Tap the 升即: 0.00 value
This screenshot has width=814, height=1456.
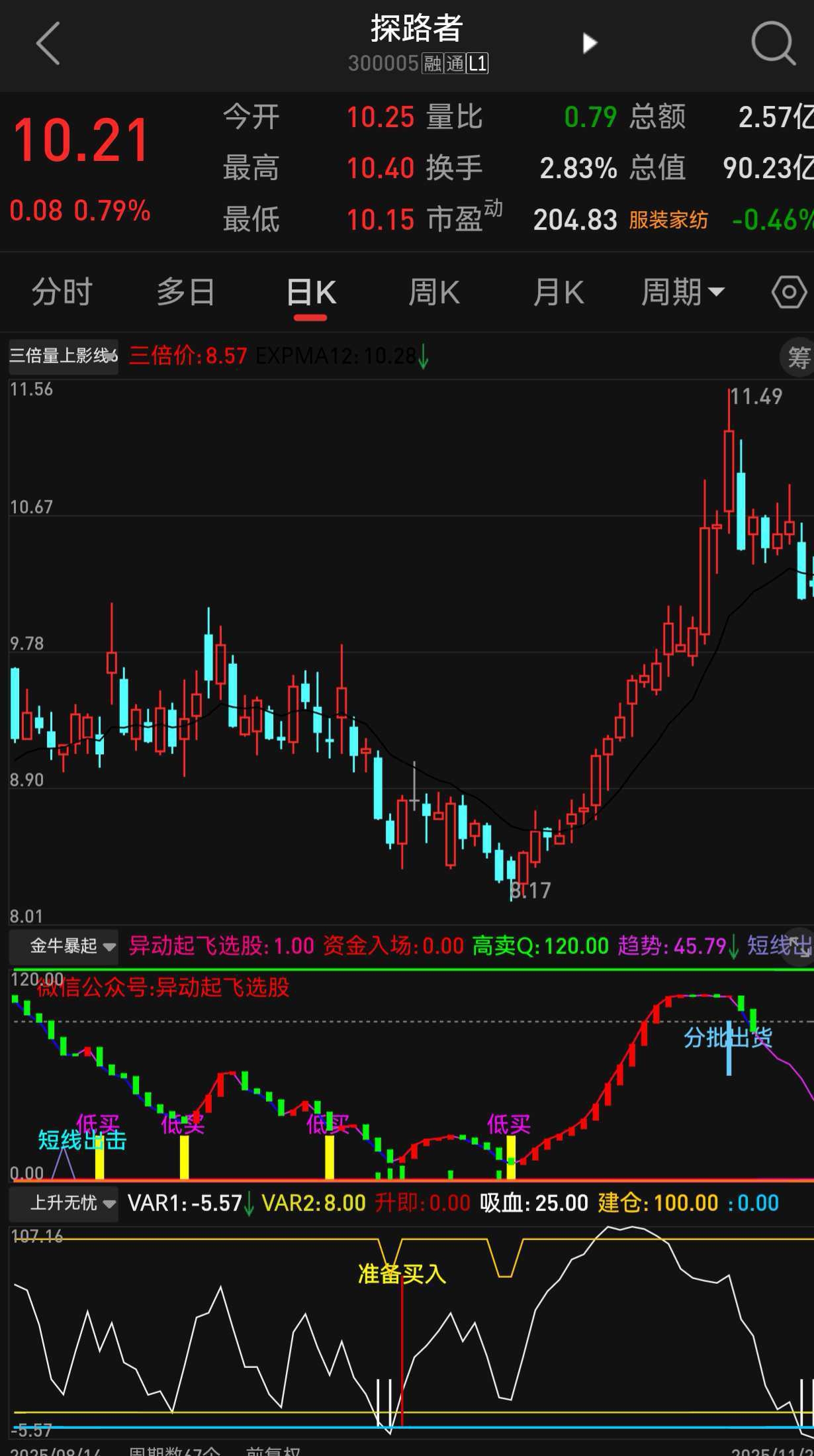(422, 1203)
